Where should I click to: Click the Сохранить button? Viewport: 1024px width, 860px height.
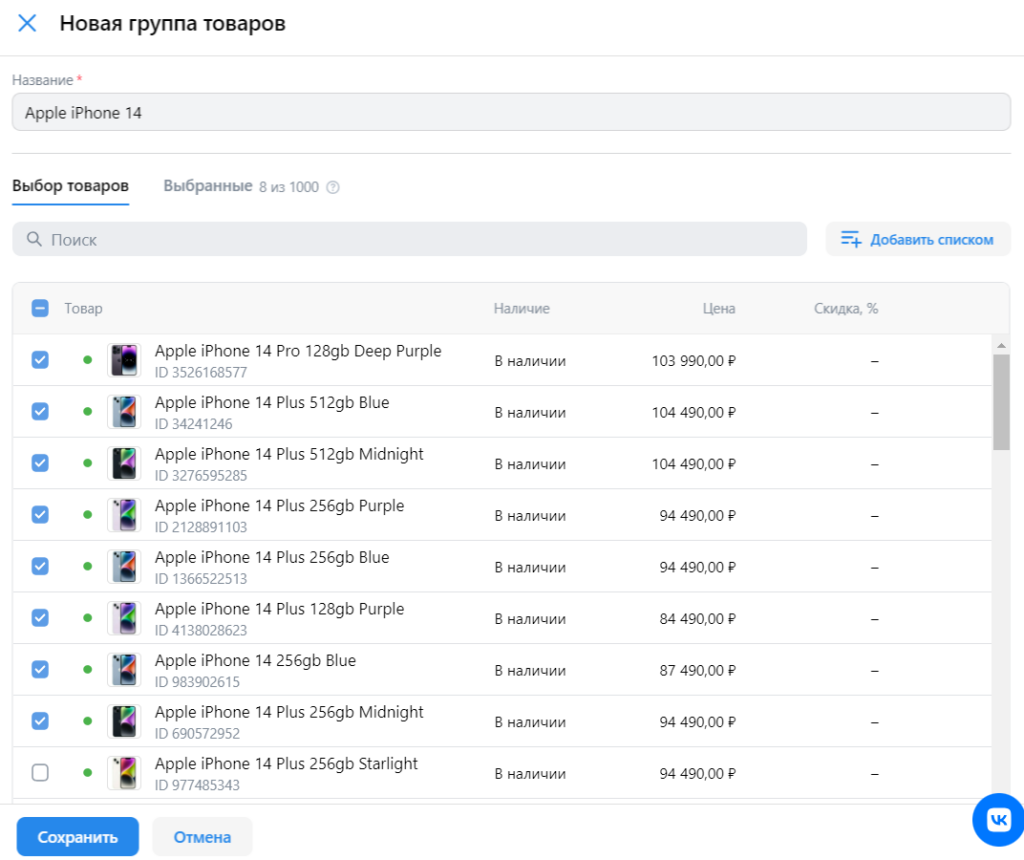78,836
